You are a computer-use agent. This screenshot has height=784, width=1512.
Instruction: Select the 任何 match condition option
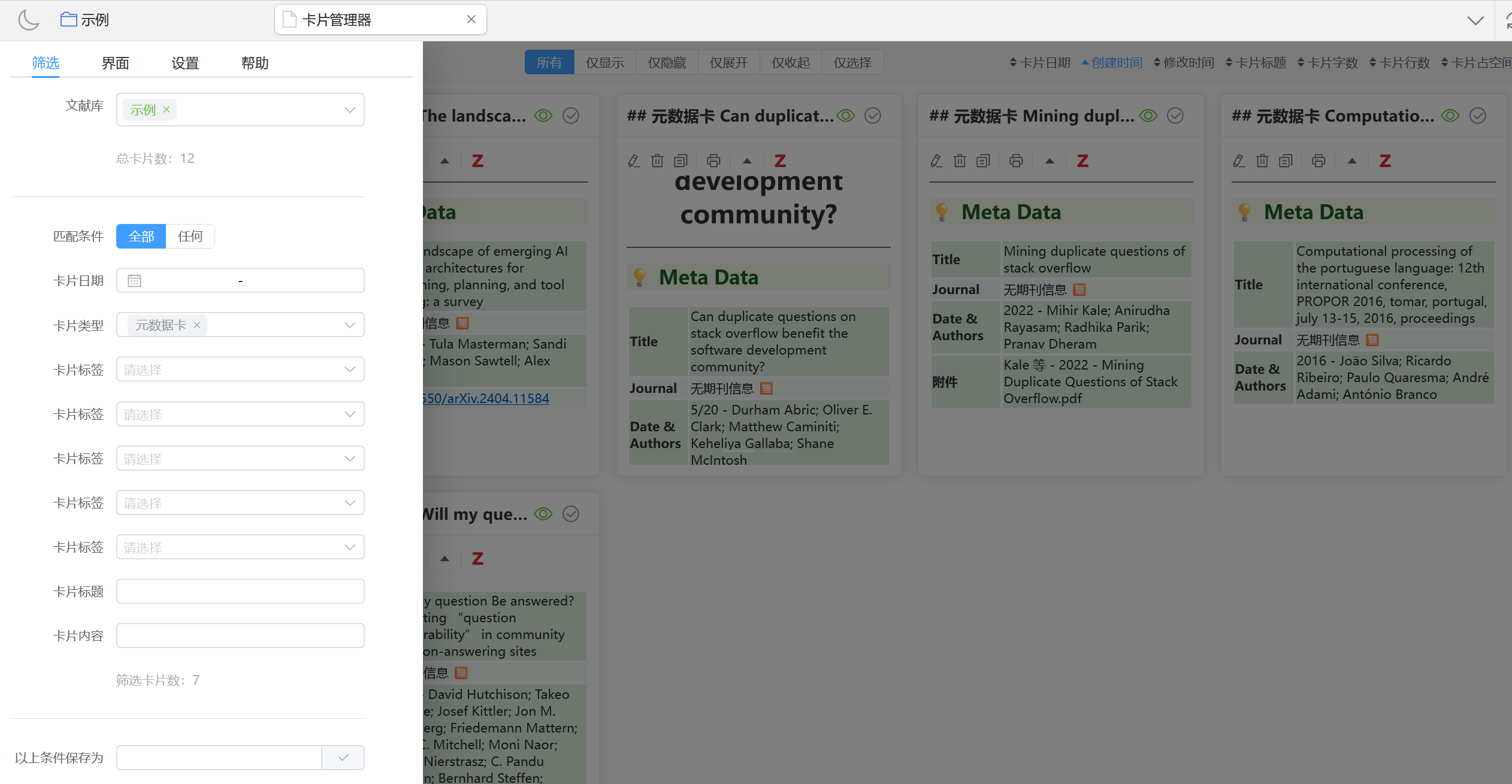pyautogui.click(x=190, y=236)
